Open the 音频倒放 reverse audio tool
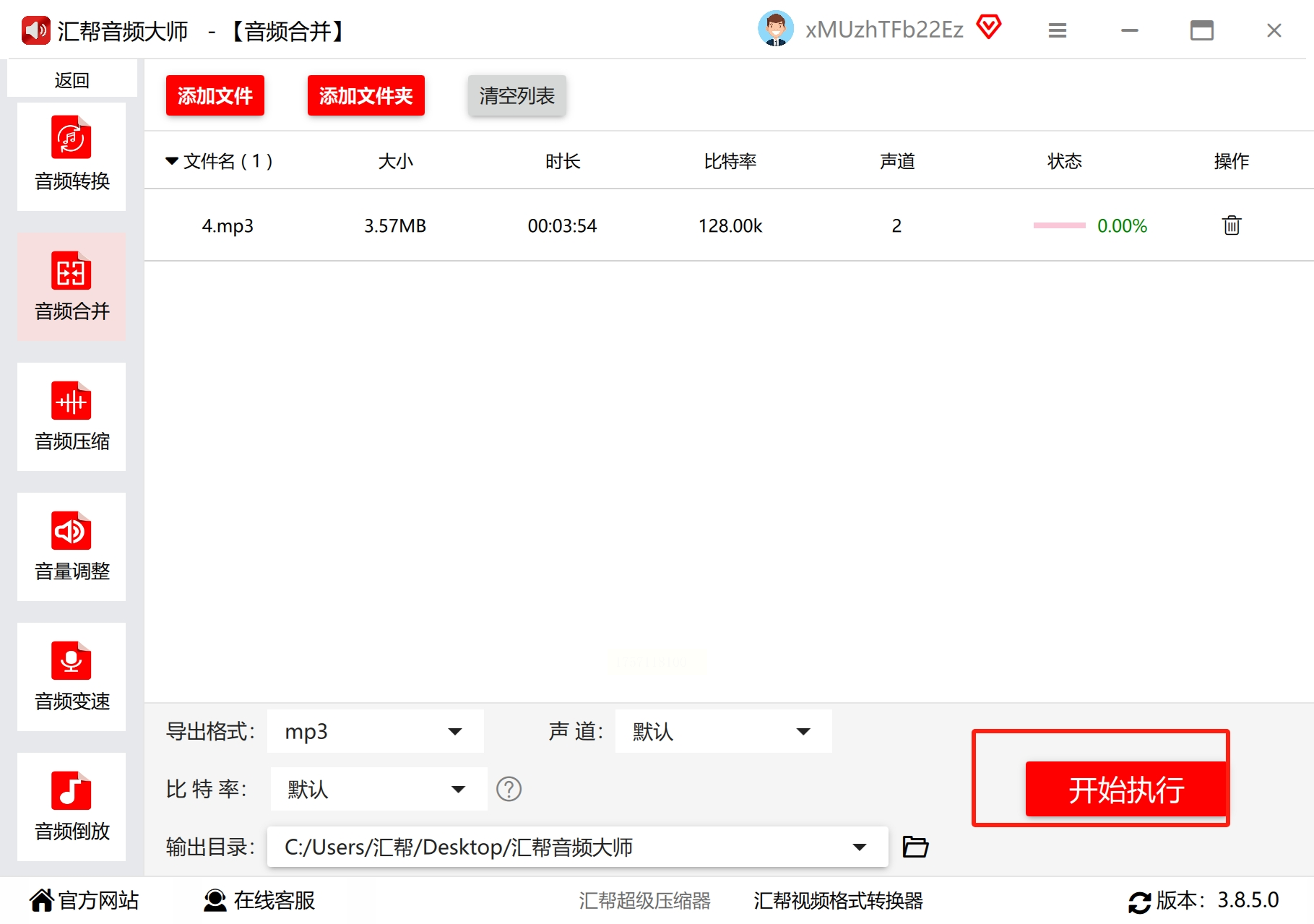The height and width of the screenshot is (924, 1314). (72, 807)
